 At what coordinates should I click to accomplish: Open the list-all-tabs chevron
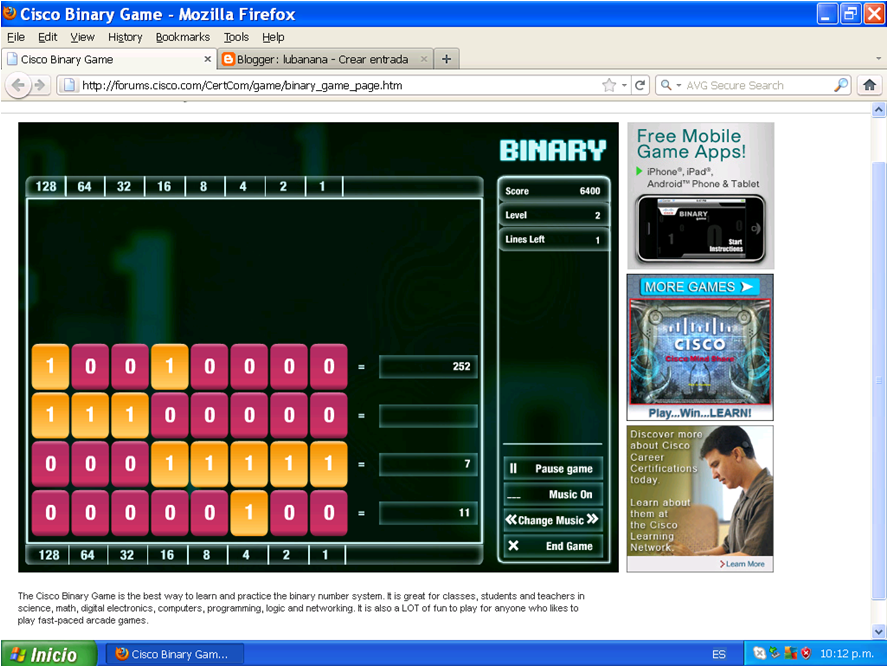[877, 58]
